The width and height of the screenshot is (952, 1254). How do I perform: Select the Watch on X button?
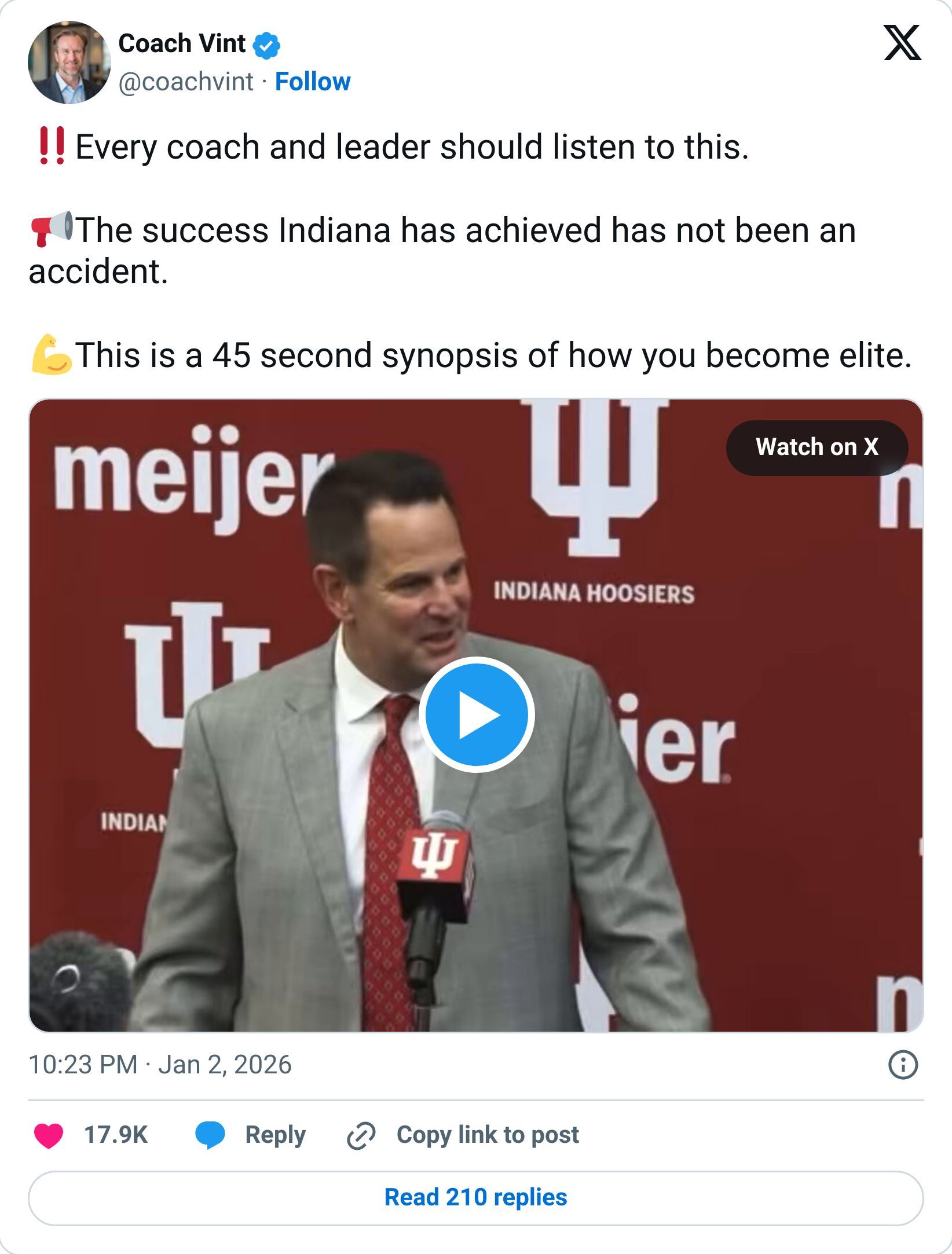[817, 446]
